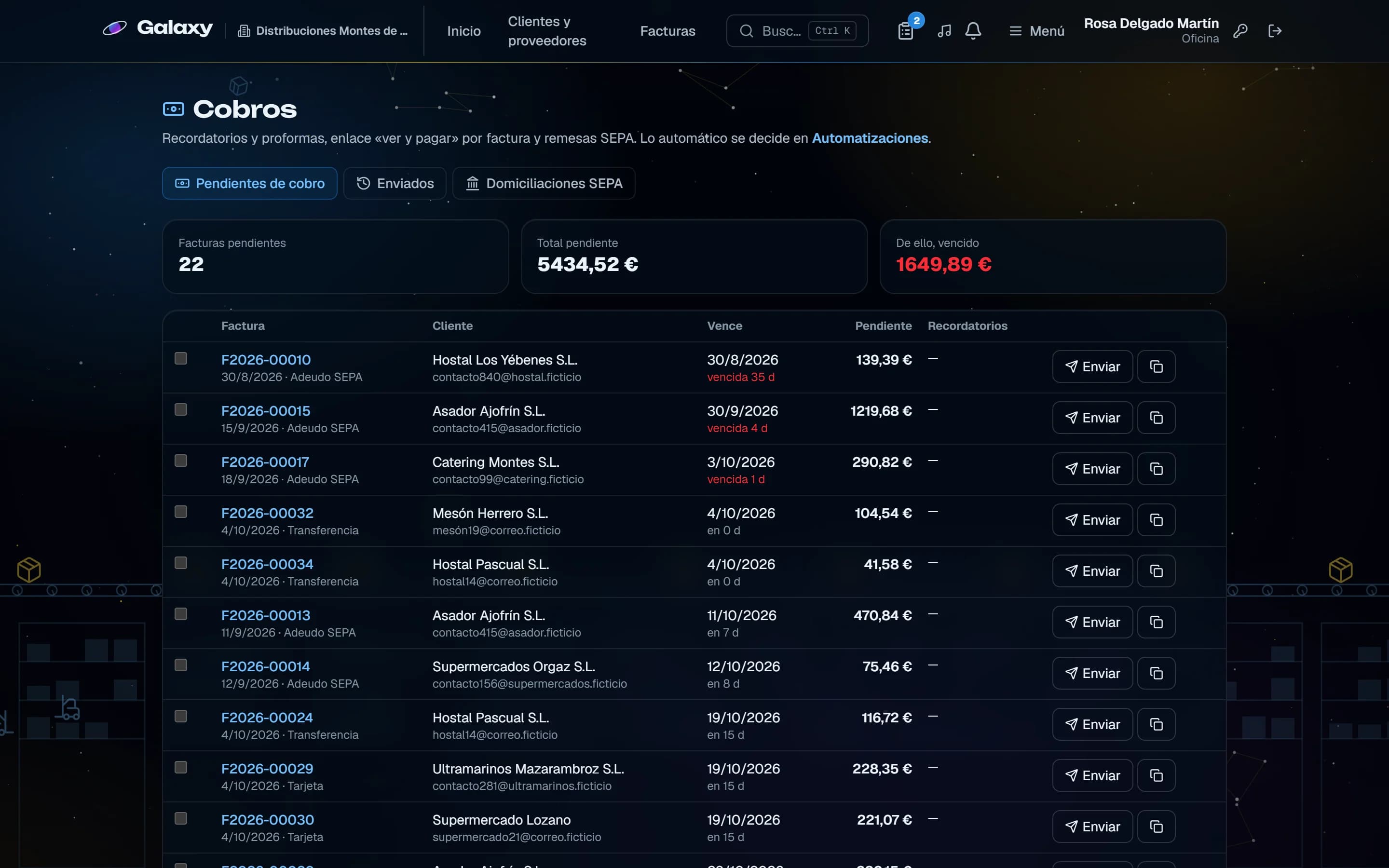Screen dimensions: 1389x868
Task: Select checkbox for invoice F2026-00010
Action: (181, 358)
